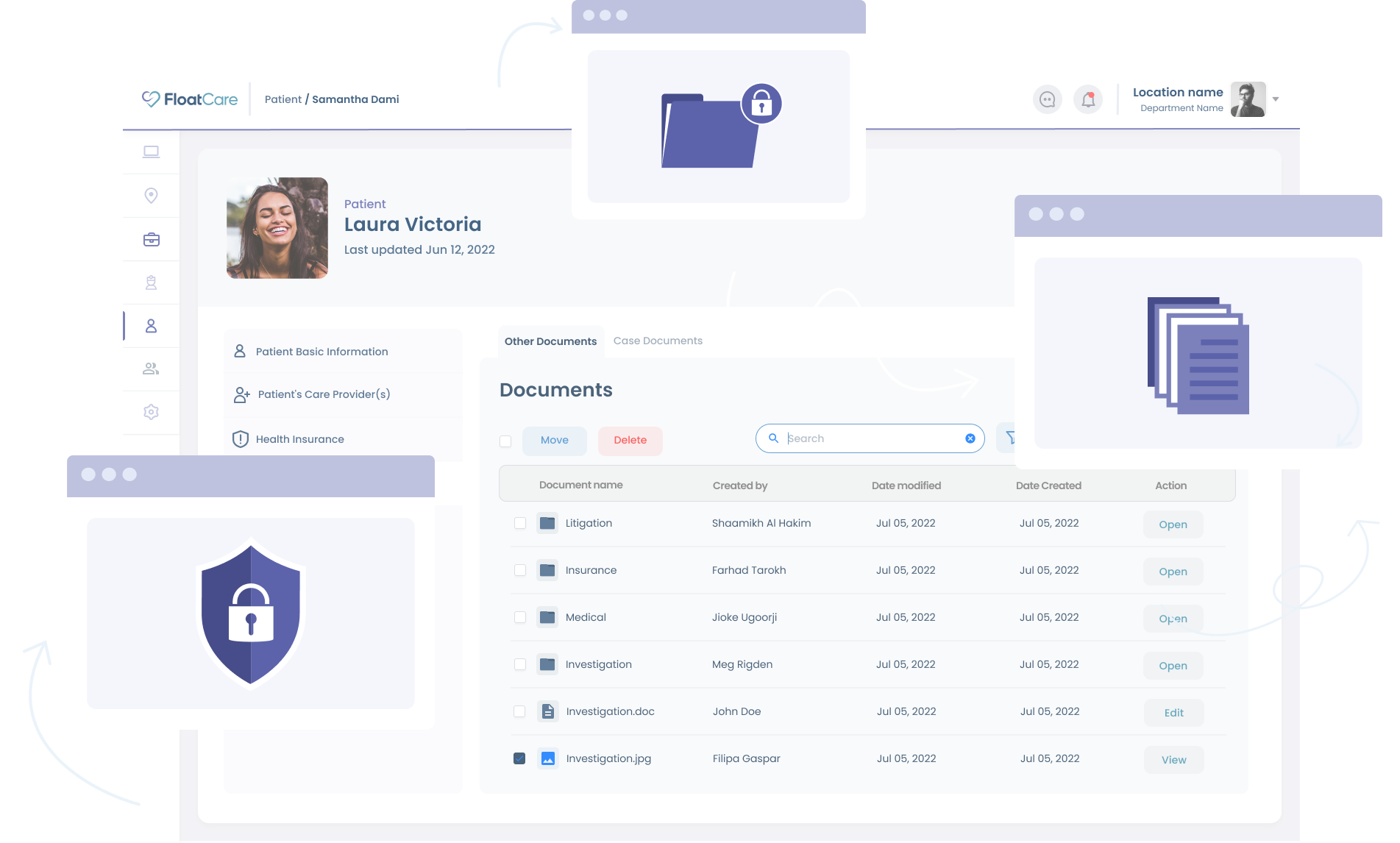Sort by Created by column header
The width and height of the screenshot is (1400, 843).
click(739, 485)
